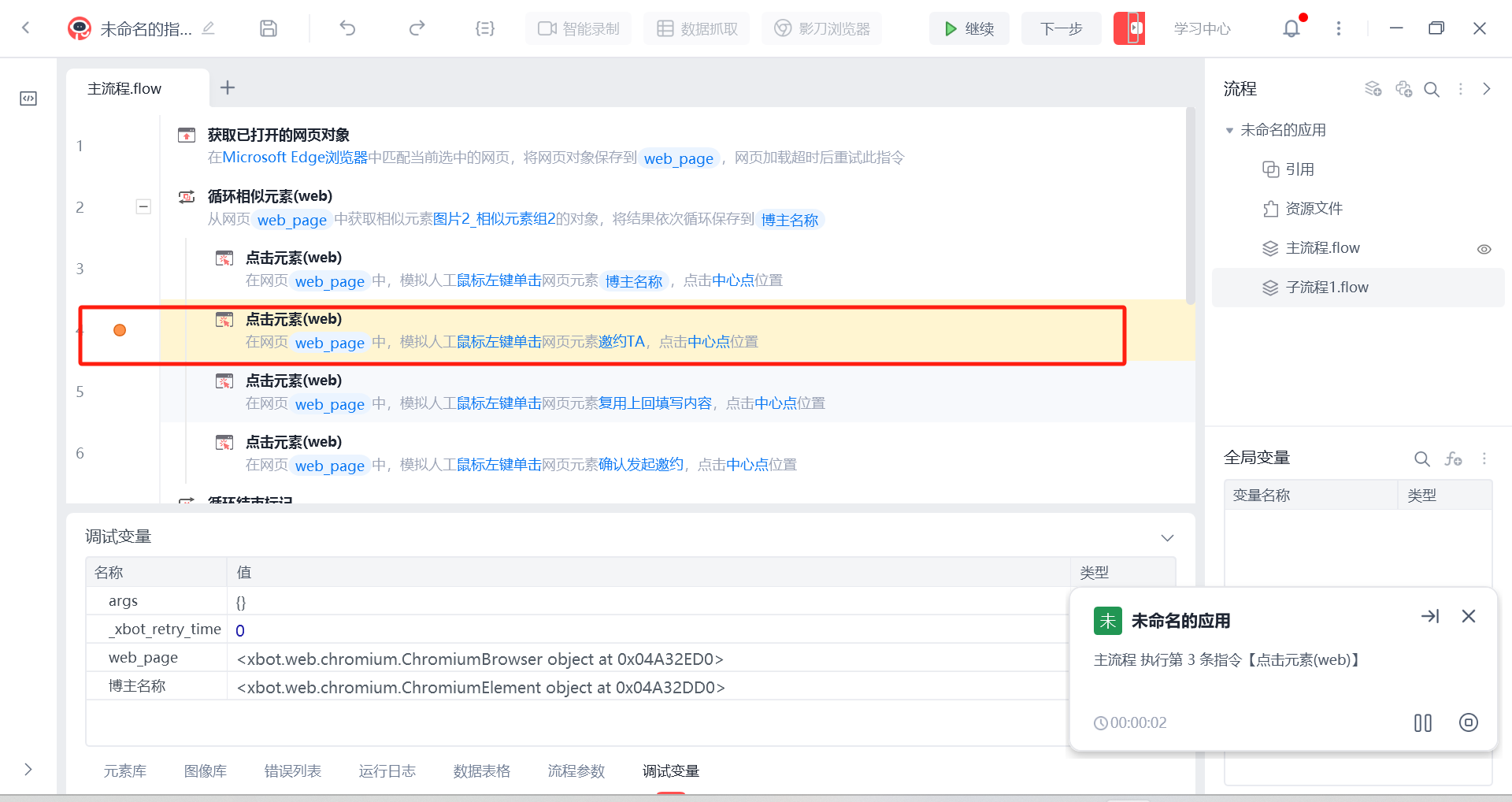This screenshot has width=1512, height=802.
Task: Save the flow with the disk icon
Action: coord(269,28)
